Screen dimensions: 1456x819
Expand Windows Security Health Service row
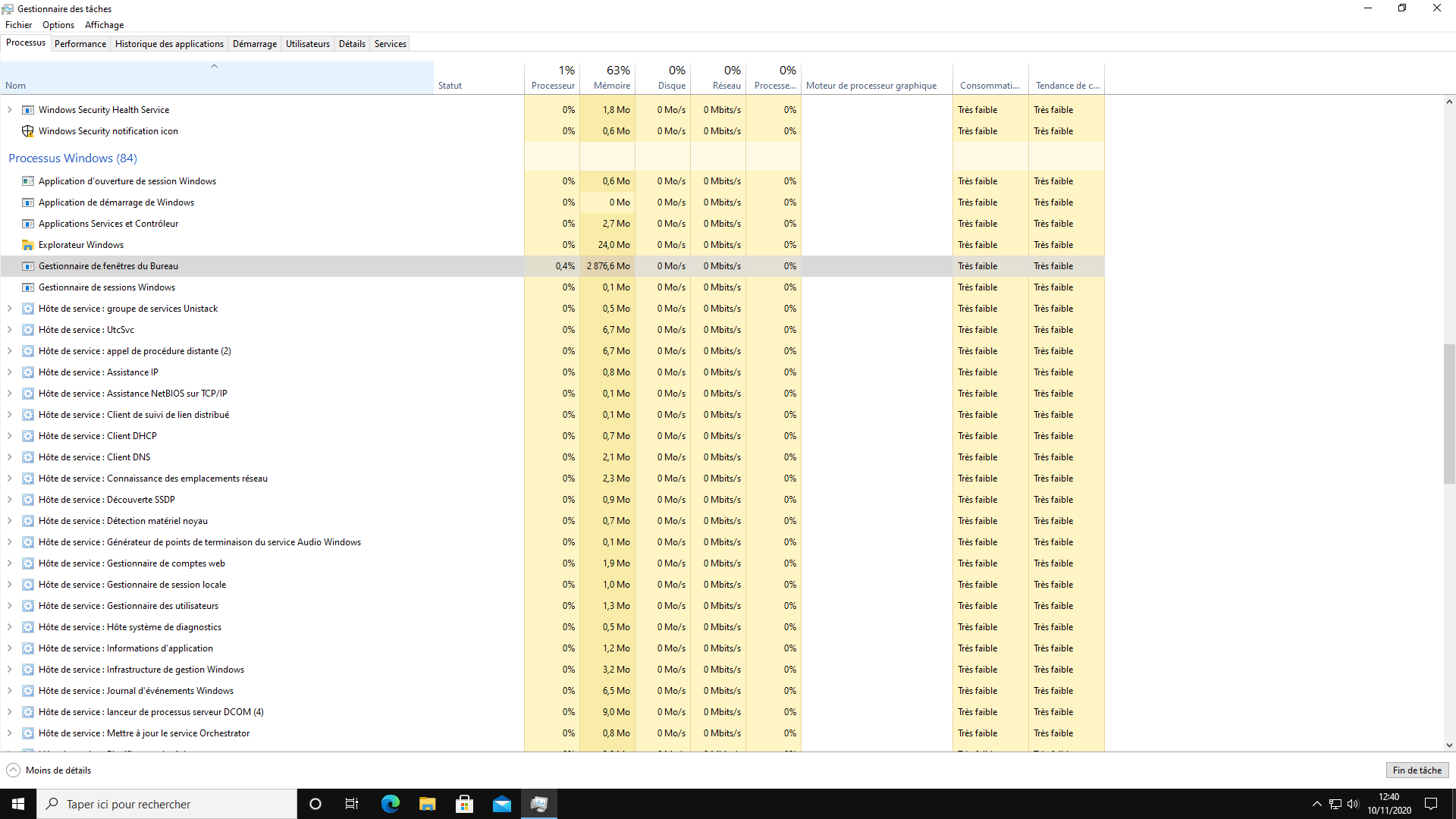10,110
